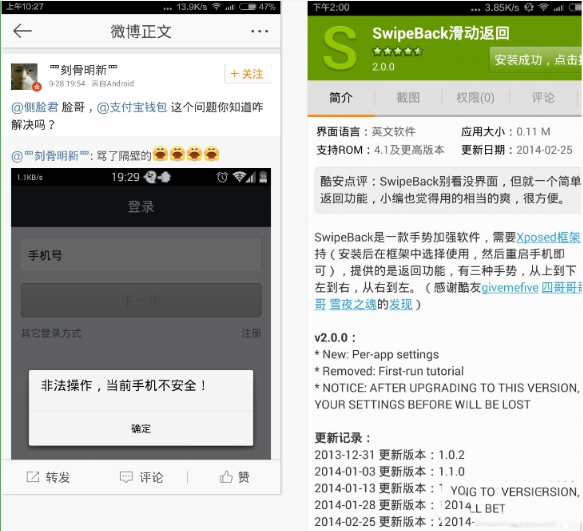Tap the 支持ROM 4.1及更高版本 text
Viewport: 583px width, 531px height.
pyautogui.click(x=380, y=150)
